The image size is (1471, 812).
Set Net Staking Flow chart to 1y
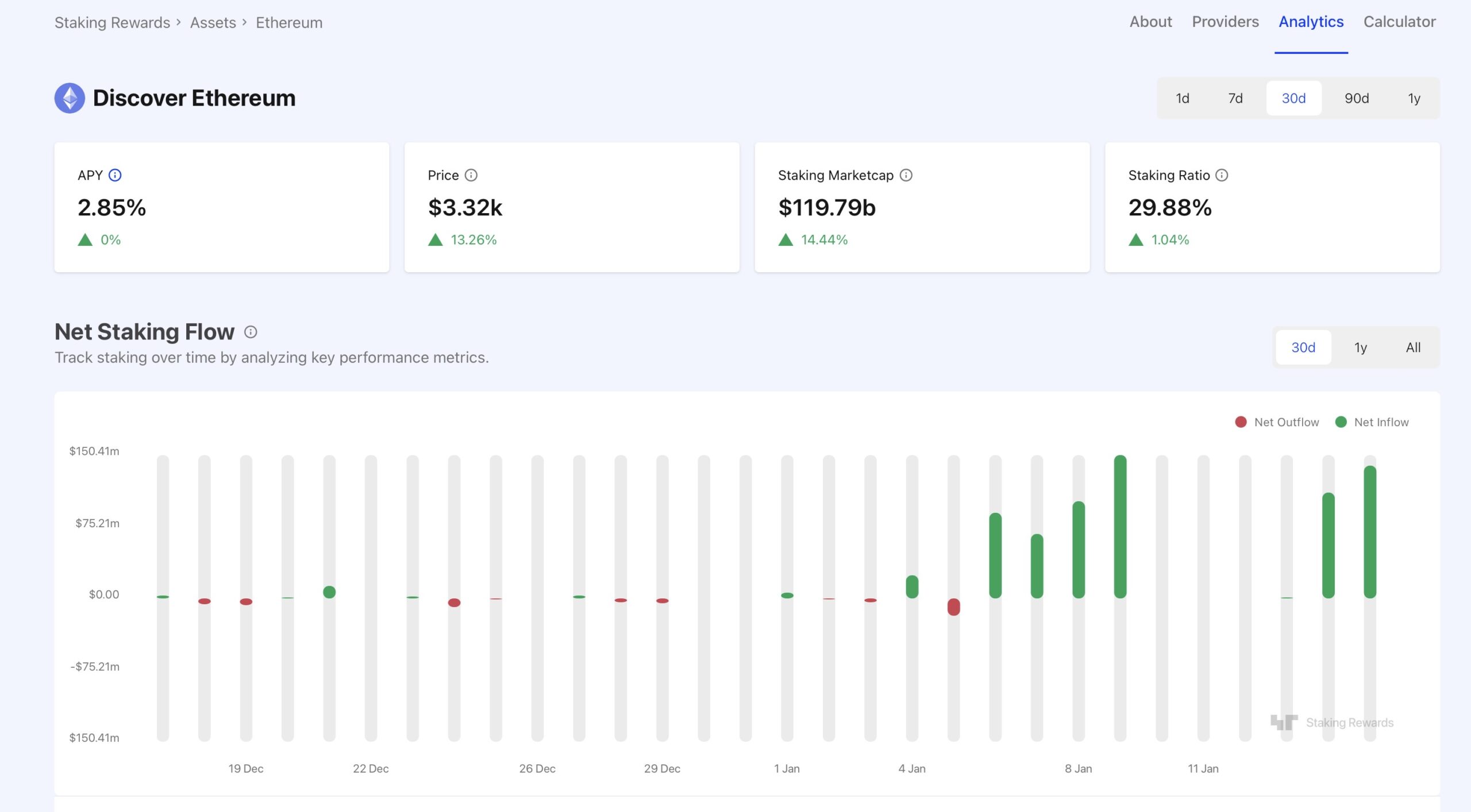click(x=1360, y=347)
